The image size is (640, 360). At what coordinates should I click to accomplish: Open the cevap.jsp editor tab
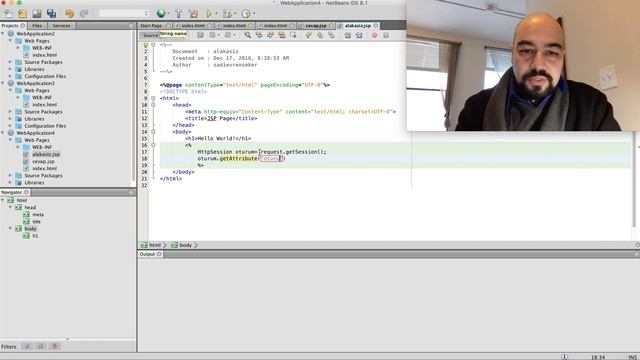pyautogui.click(x=316, y=25)
